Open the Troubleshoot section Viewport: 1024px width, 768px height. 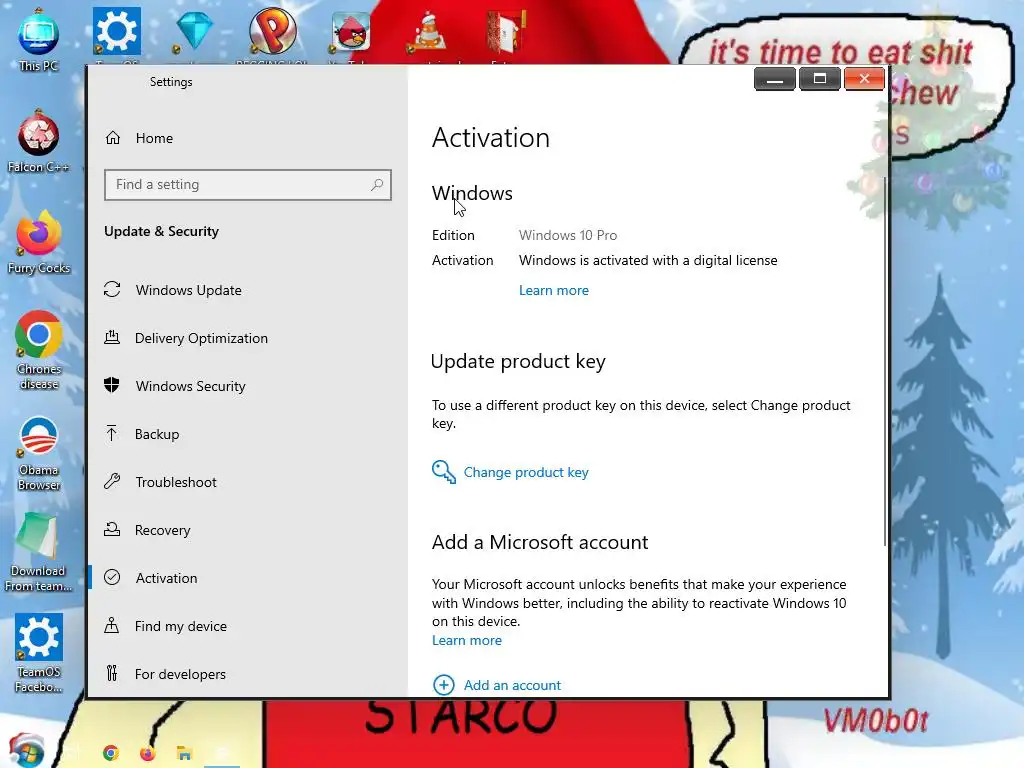click(176, 482)
